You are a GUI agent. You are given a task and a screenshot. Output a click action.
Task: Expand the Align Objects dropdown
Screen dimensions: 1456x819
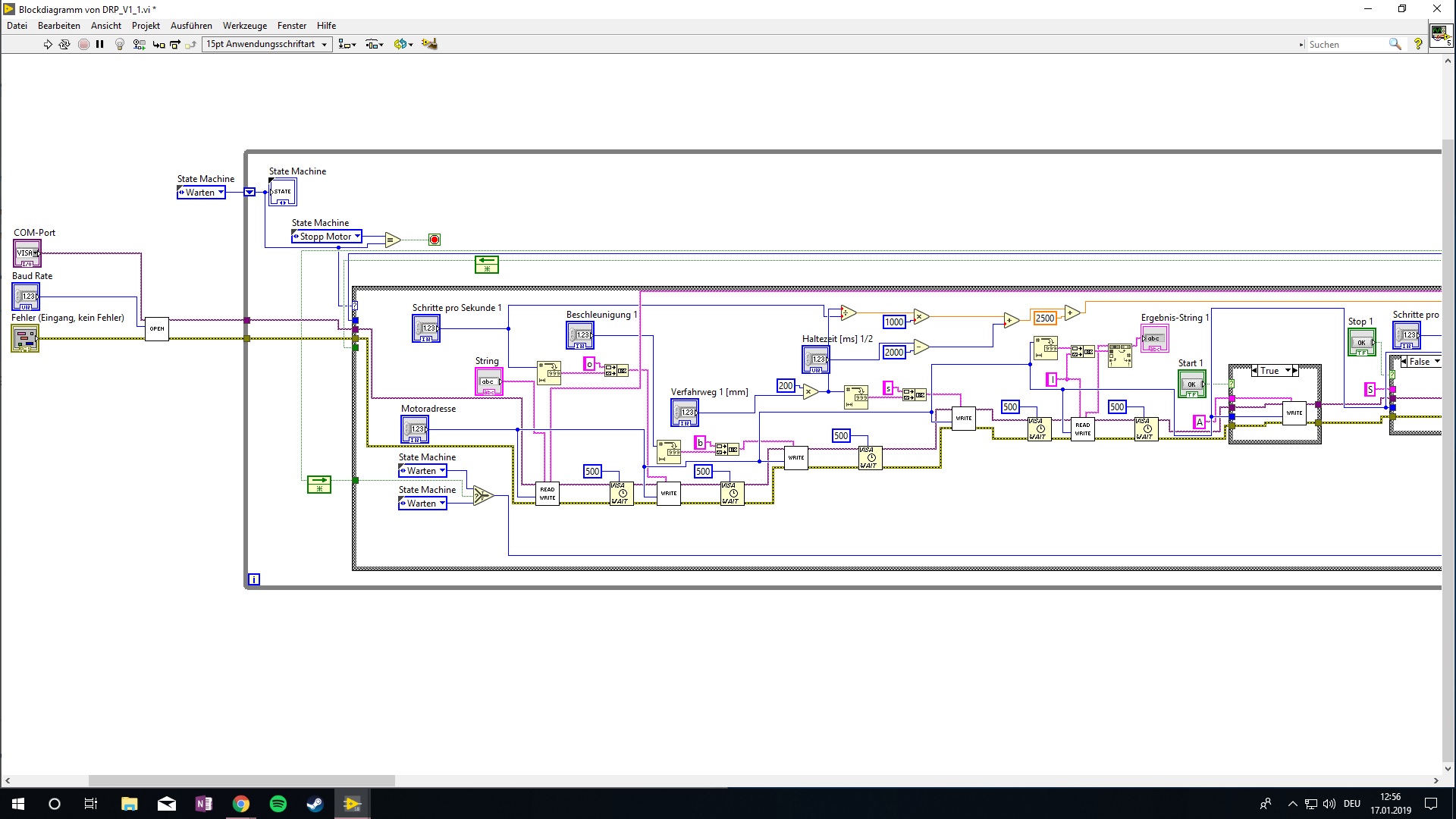(347, 45)
